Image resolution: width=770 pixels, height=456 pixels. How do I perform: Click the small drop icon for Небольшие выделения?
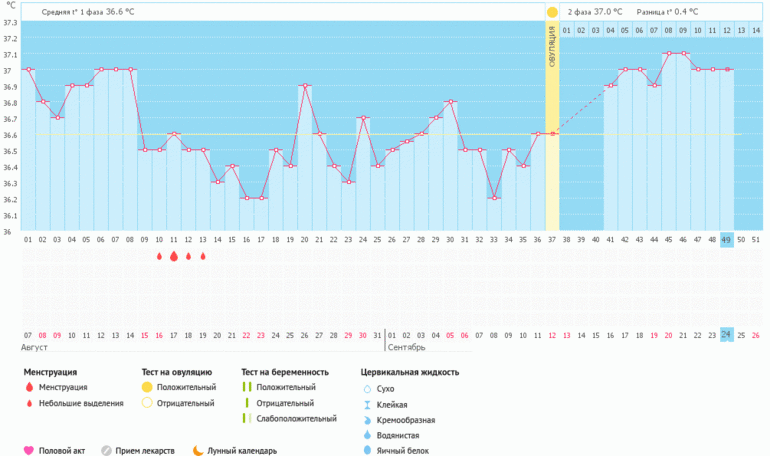click(28, 403)
